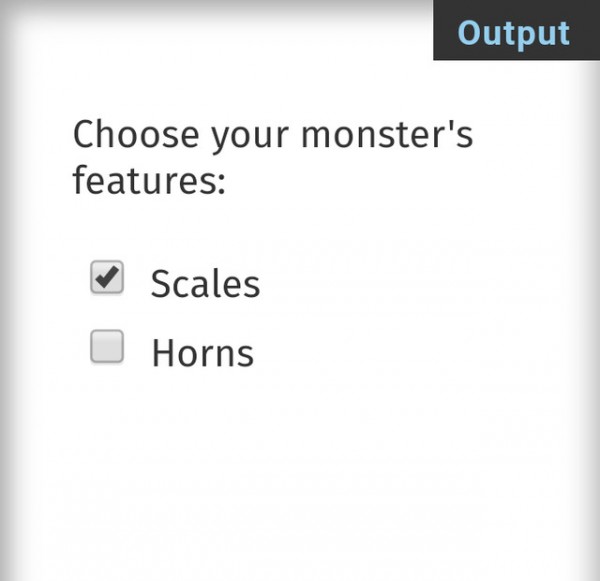This screenshot has height=581, width=600.
Task: Click the "Scales" label text
Action: (205, 284)
